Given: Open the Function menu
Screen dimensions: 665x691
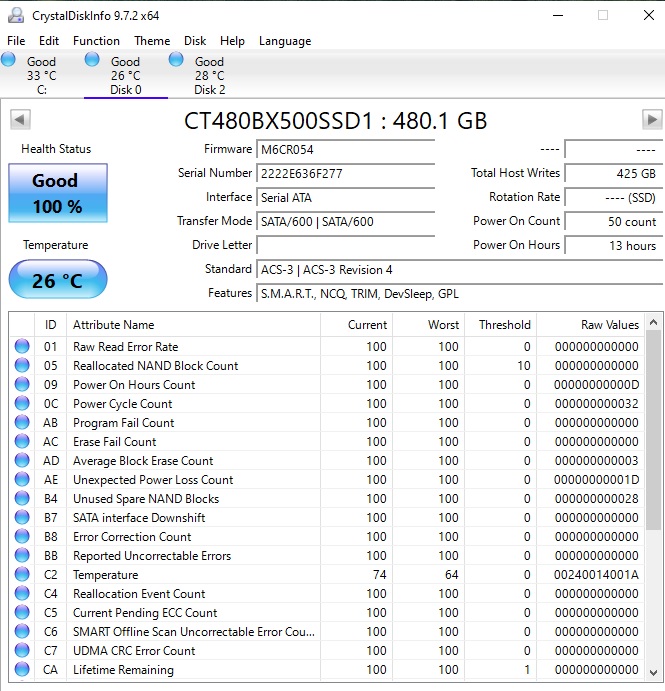Looking at the screenshot, I should [x=96, y=41].
